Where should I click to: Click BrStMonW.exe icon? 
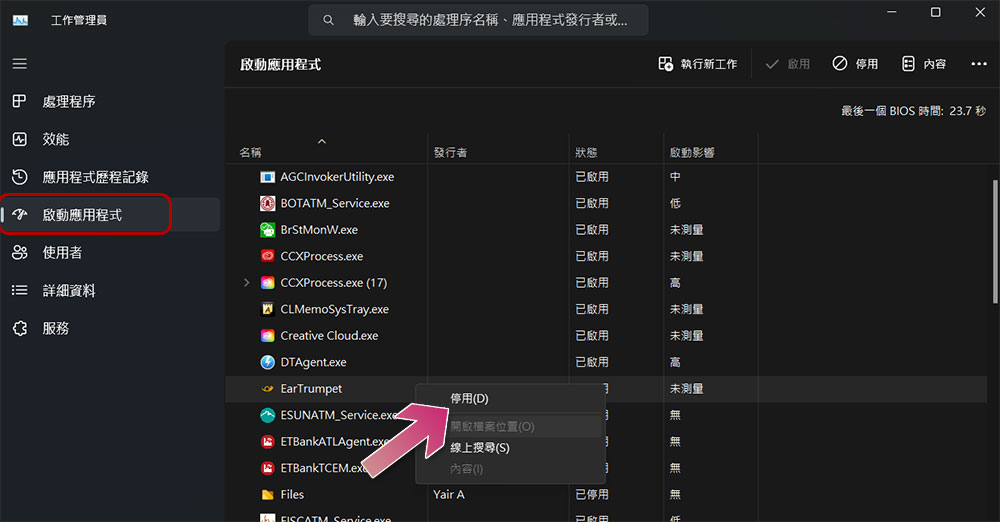268,230
